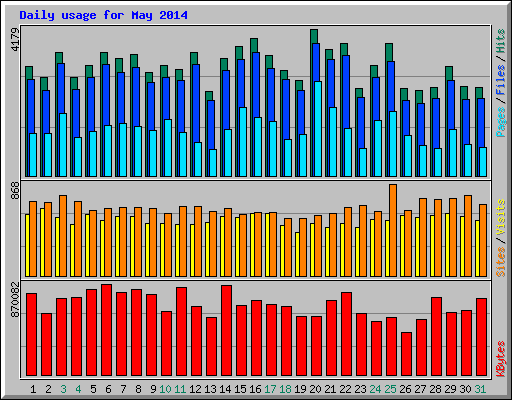
Task: Click green weekend day label 31
Action: [480, 389]
